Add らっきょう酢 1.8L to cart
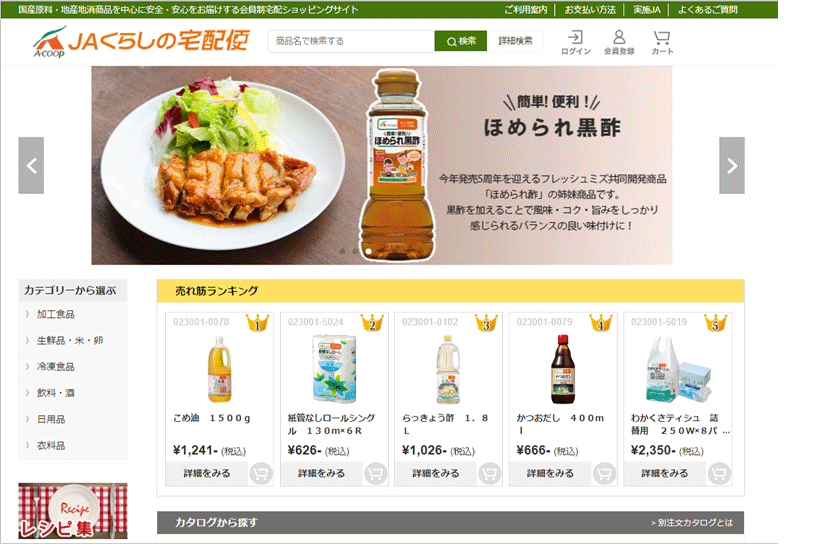816x544 pixels. [x=490, y=473]
